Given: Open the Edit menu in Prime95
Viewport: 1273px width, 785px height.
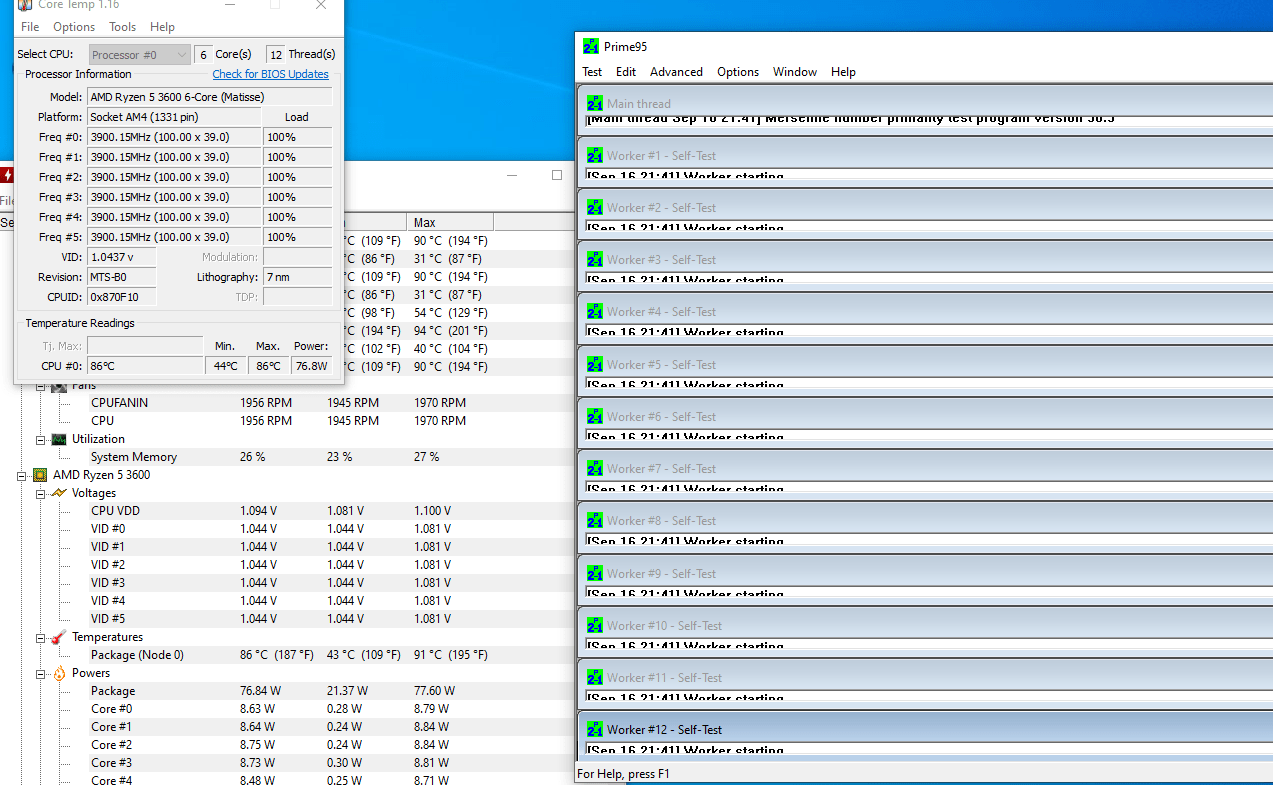Looking at the screenshot, I should coord(626,72).
